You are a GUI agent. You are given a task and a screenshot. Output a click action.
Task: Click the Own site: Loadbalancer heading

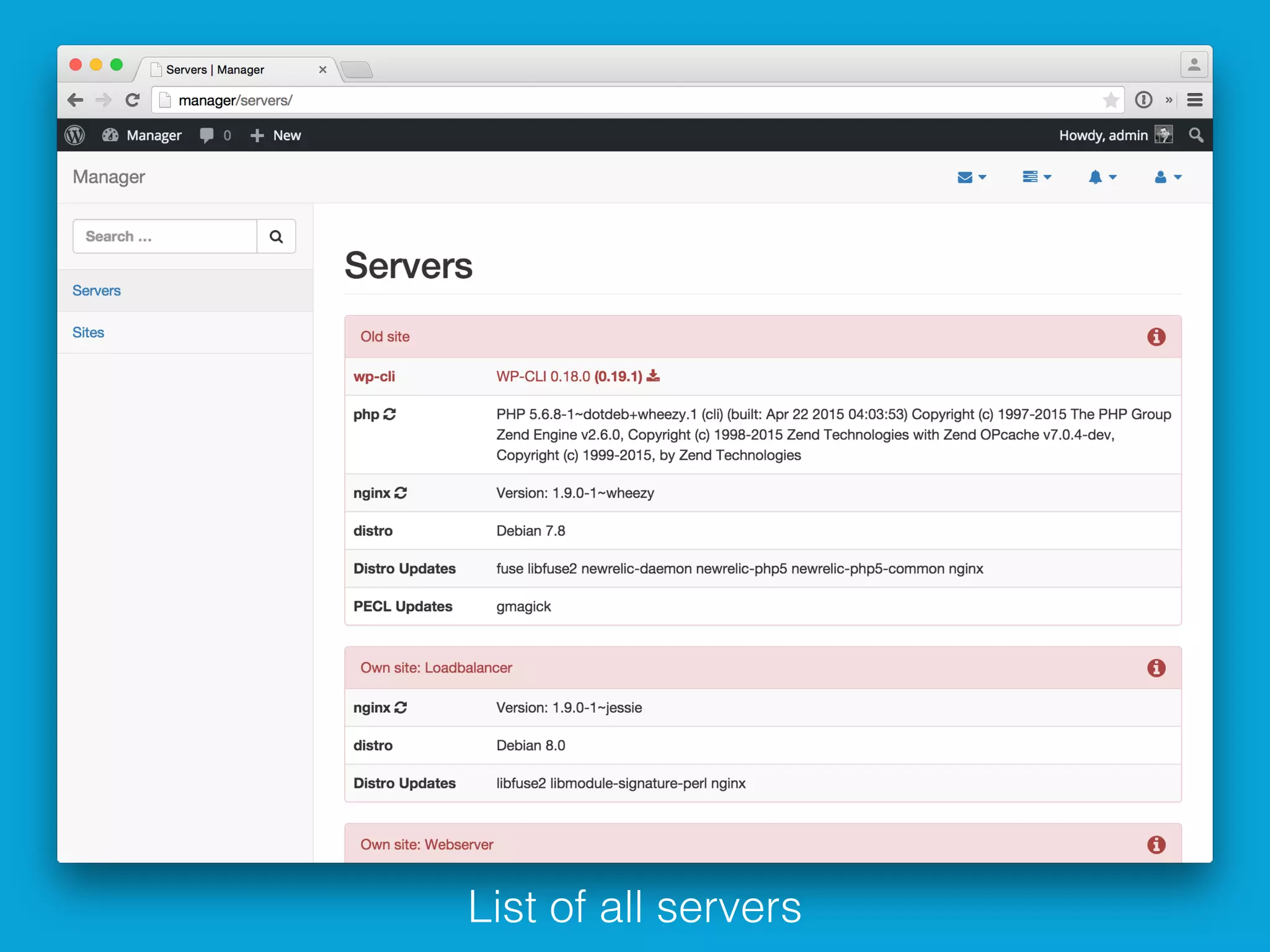(x=436, y=668)
